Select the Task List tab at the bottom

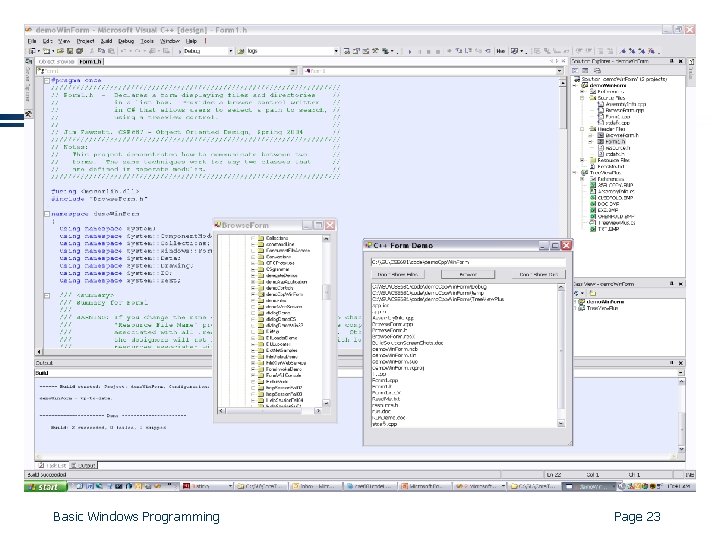[53, 465]
